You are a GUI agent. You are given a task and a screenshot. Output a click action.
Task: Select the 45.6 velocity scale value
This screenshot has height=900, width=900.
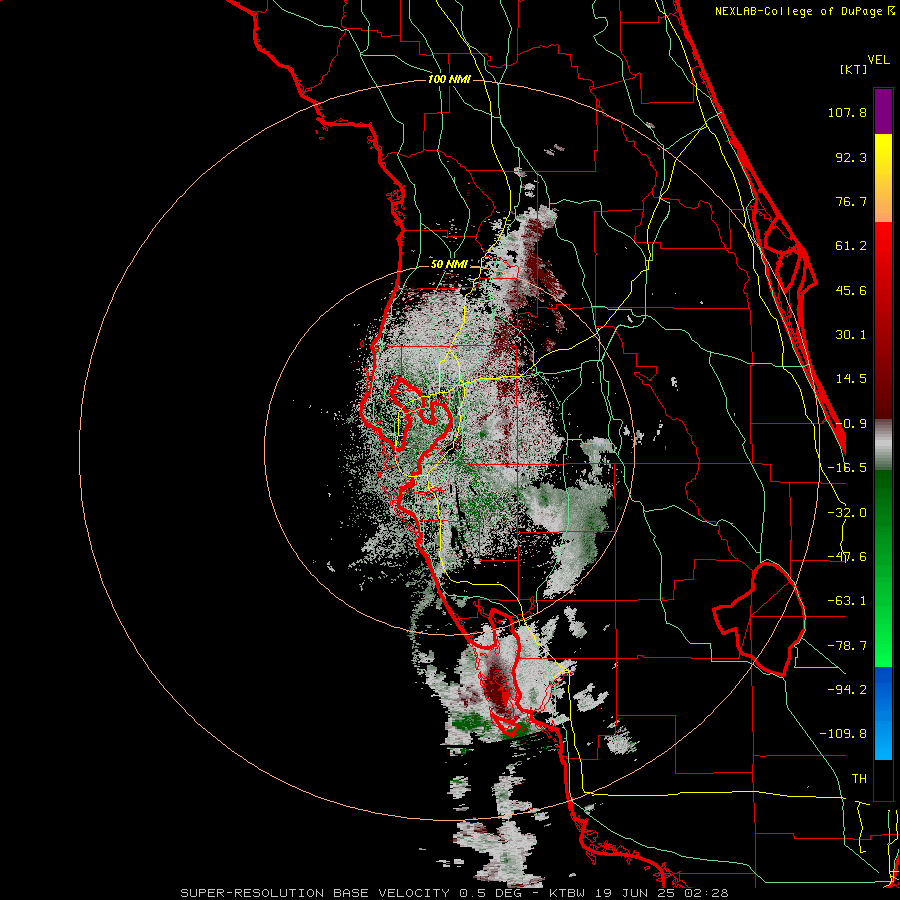851,290
